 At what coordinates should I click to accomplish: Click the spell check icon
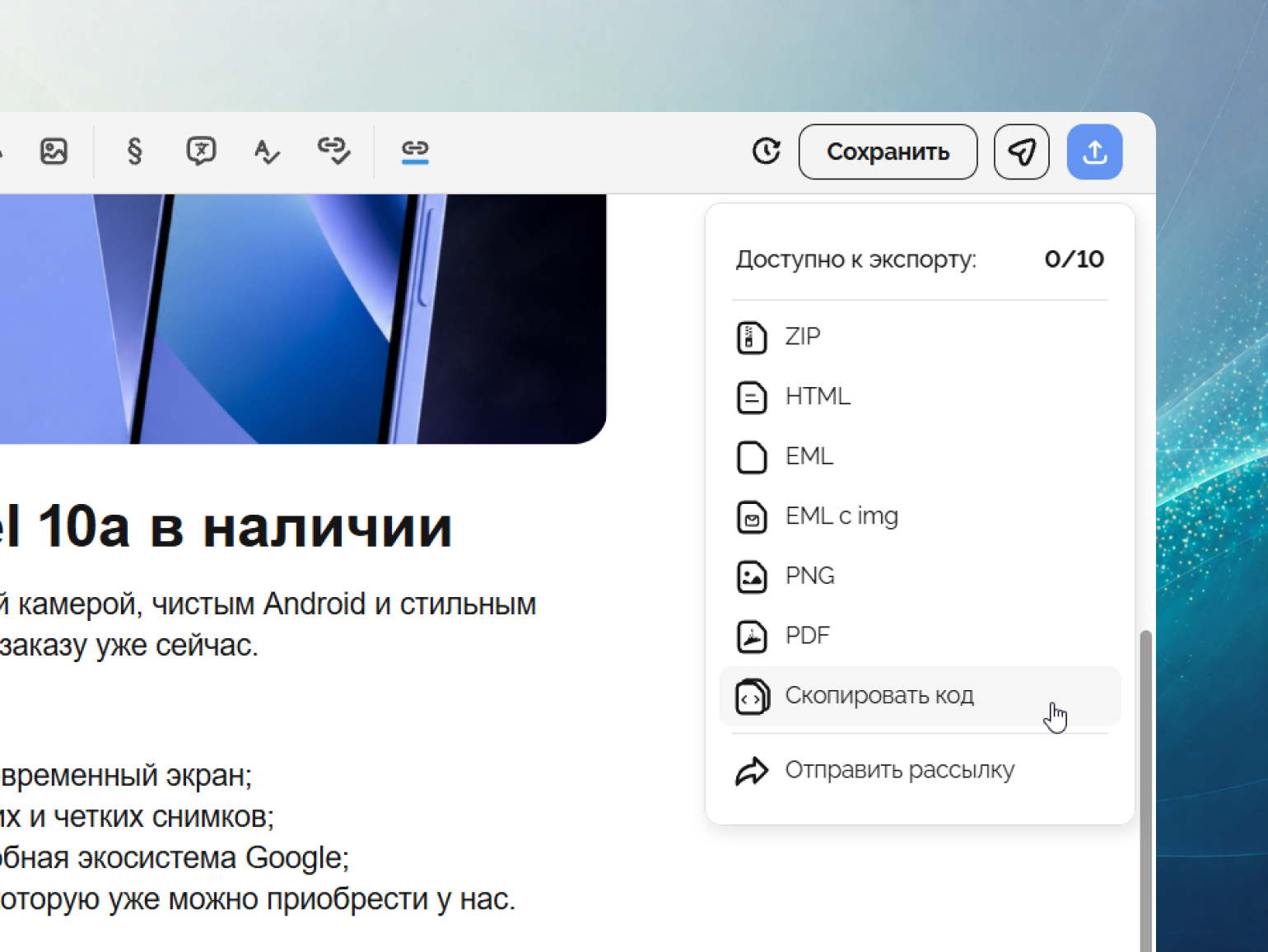(267, 152)
